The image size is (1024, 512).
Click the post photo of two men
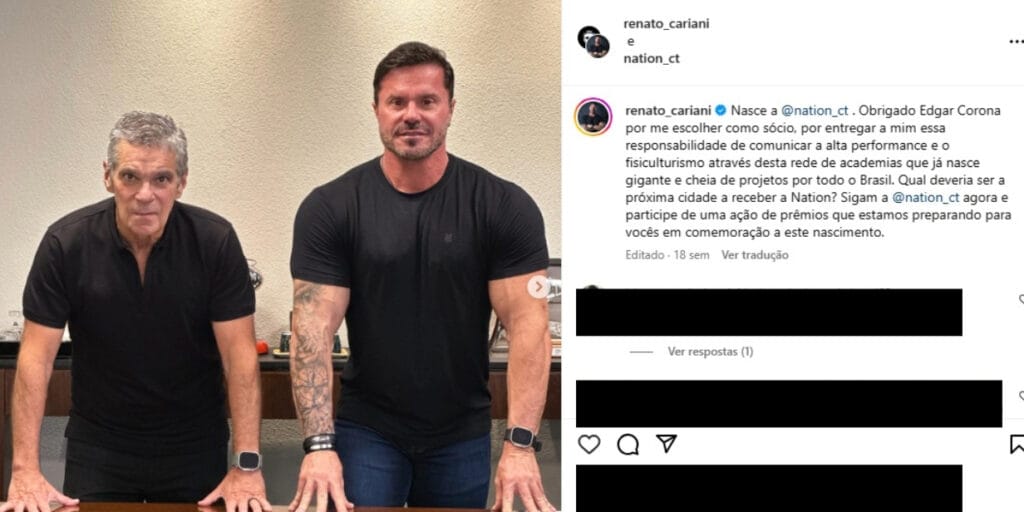point(280,256)
